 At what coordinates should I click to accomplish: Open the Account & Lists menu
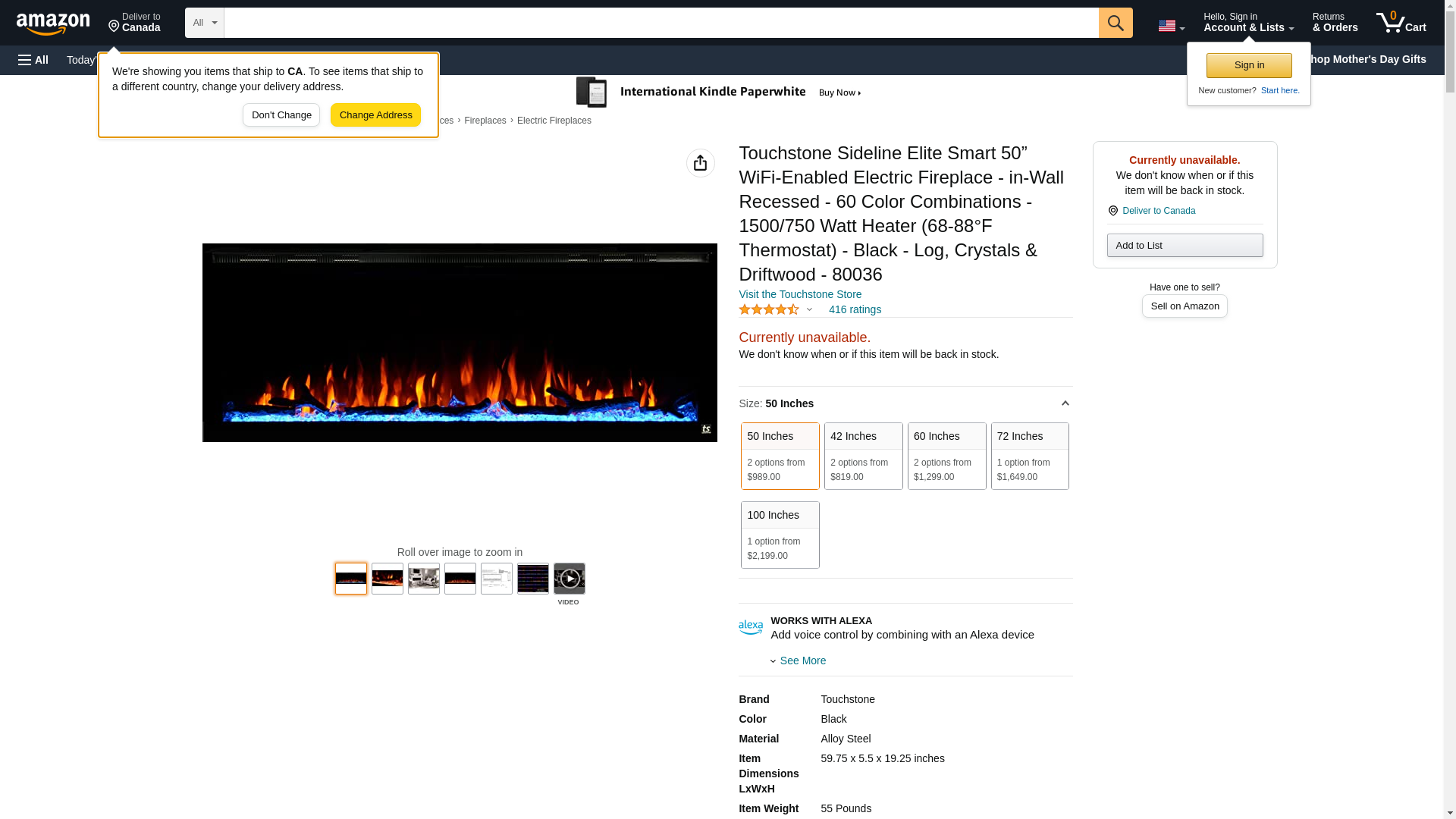pyautogui.click(x=1248, y=23)
